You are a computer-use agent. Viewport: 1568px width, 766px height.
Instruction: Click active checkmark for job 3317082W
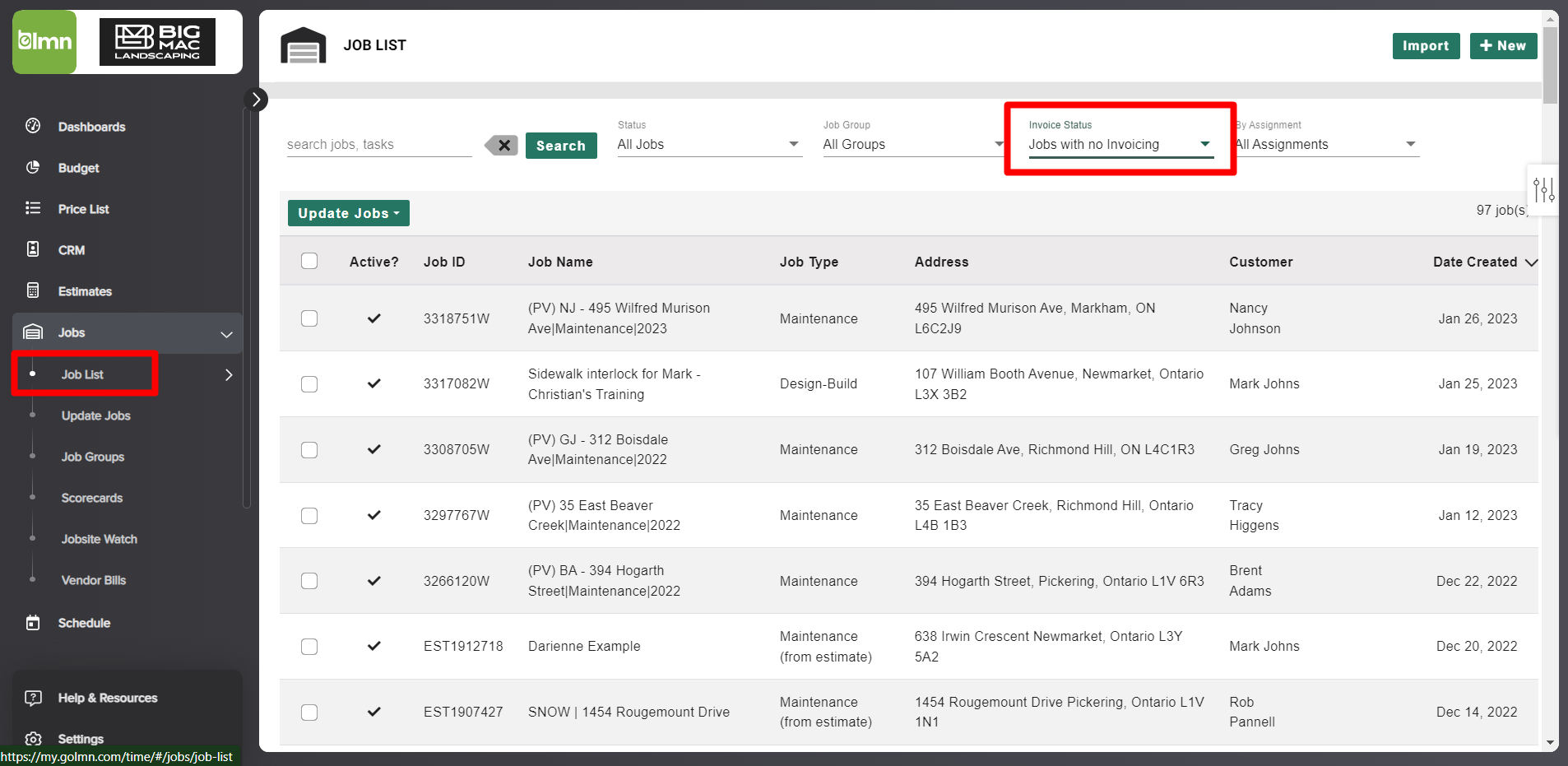coord(374,383)
